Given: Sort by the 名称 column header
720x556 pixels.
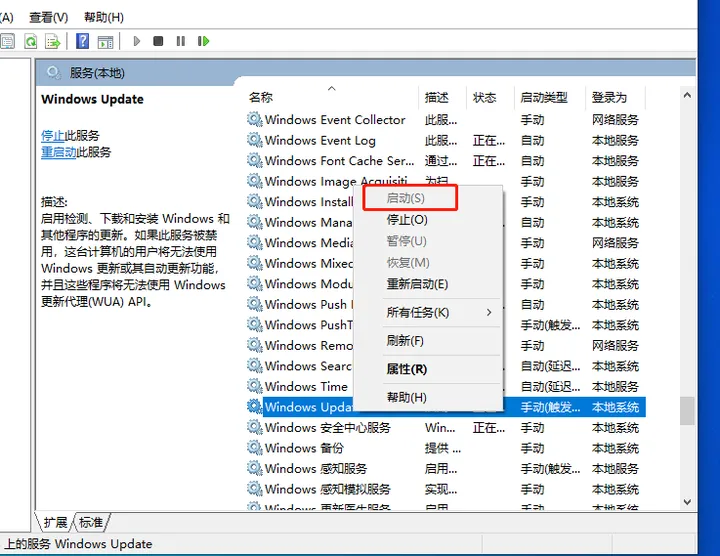Looking at the screenshot, I should click(x=261, y=97).
